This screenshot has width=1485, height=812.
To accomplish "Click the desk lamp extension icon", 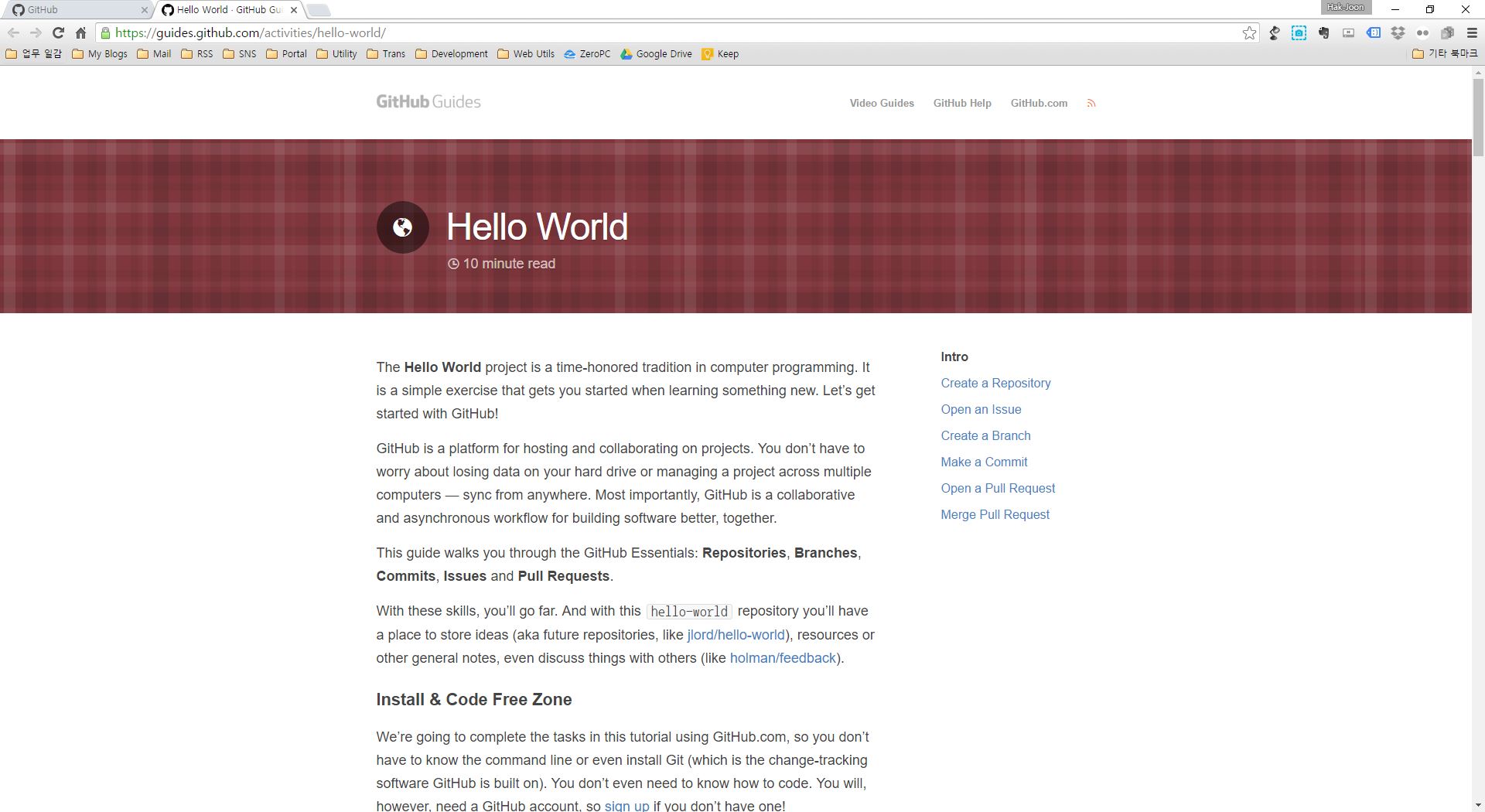I will (1274, 32).
